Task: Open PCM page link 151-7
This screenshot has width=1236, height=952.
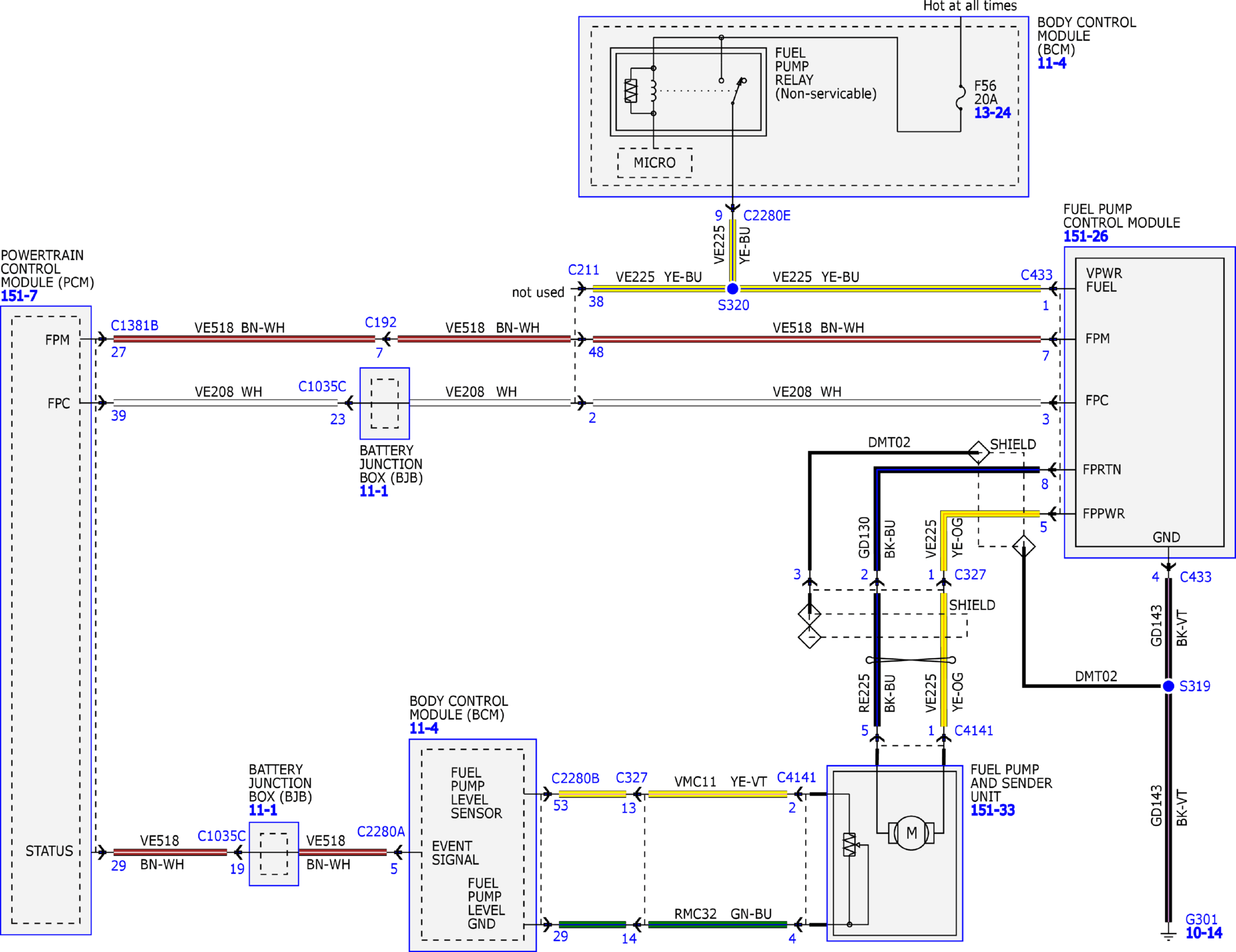Action: [19, 296]
